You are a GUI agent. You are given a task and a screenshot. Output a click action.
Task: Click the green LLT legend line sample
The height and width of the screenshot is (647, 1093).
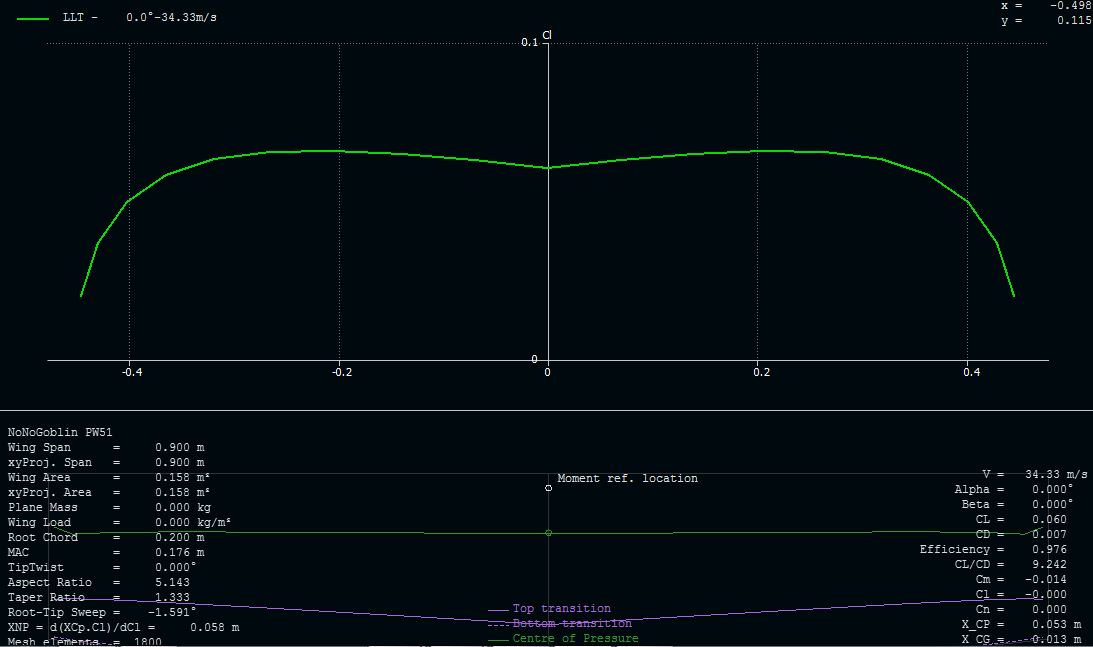(33, 18)
